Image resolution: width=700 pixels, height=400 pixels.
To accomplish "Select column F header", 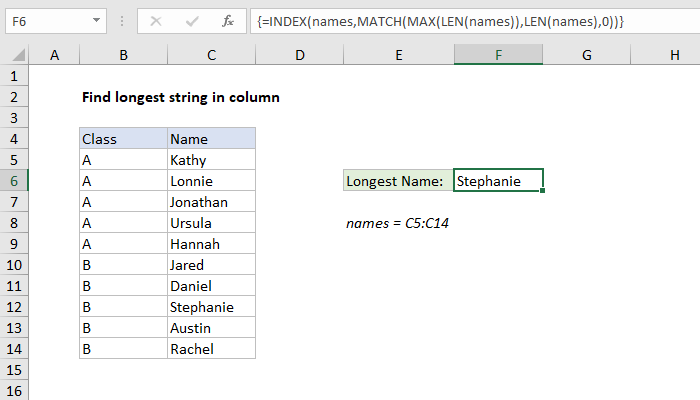I will (498, 55).
